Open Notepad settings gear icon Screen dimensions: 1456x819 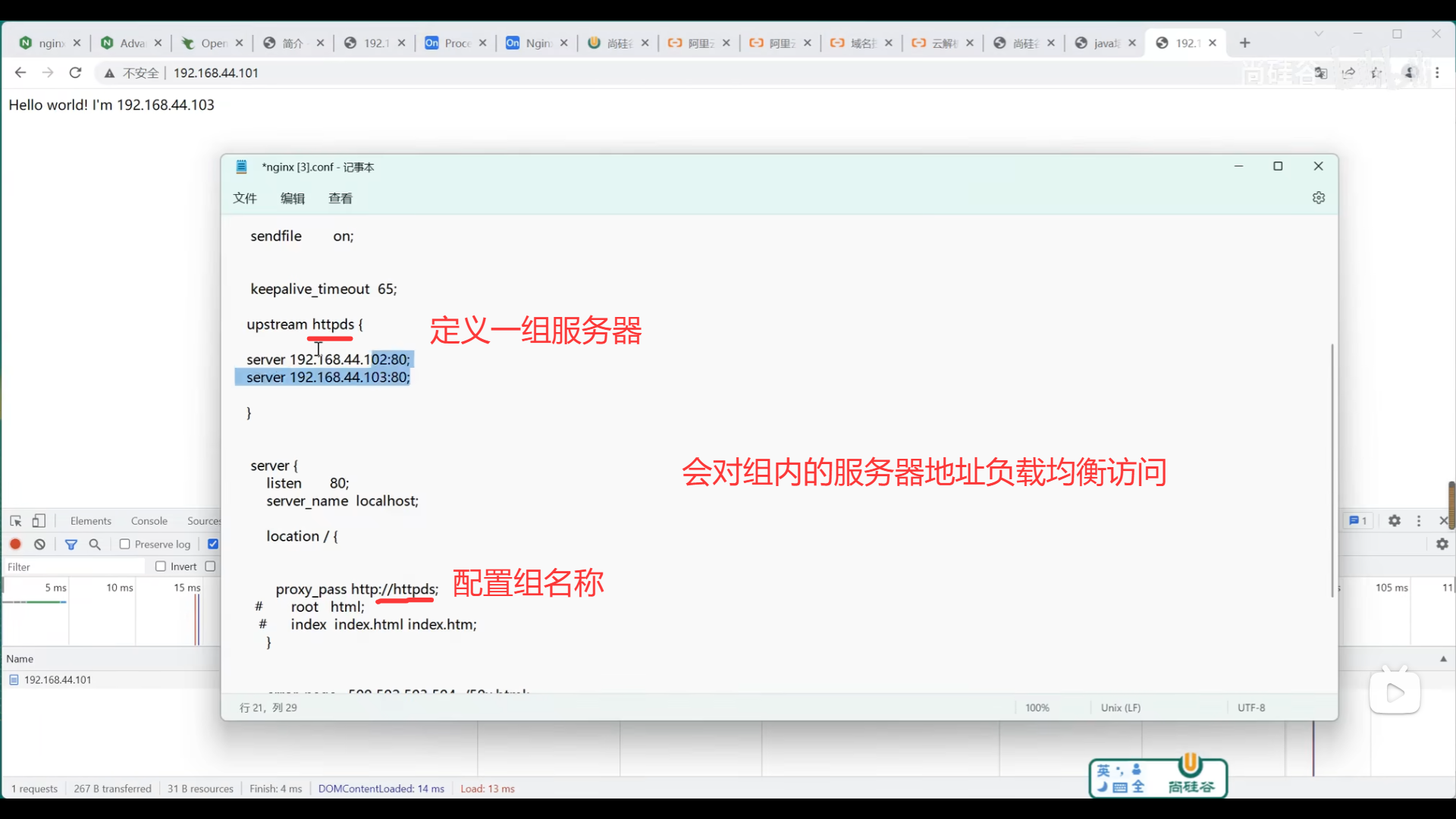(1319, 198)
